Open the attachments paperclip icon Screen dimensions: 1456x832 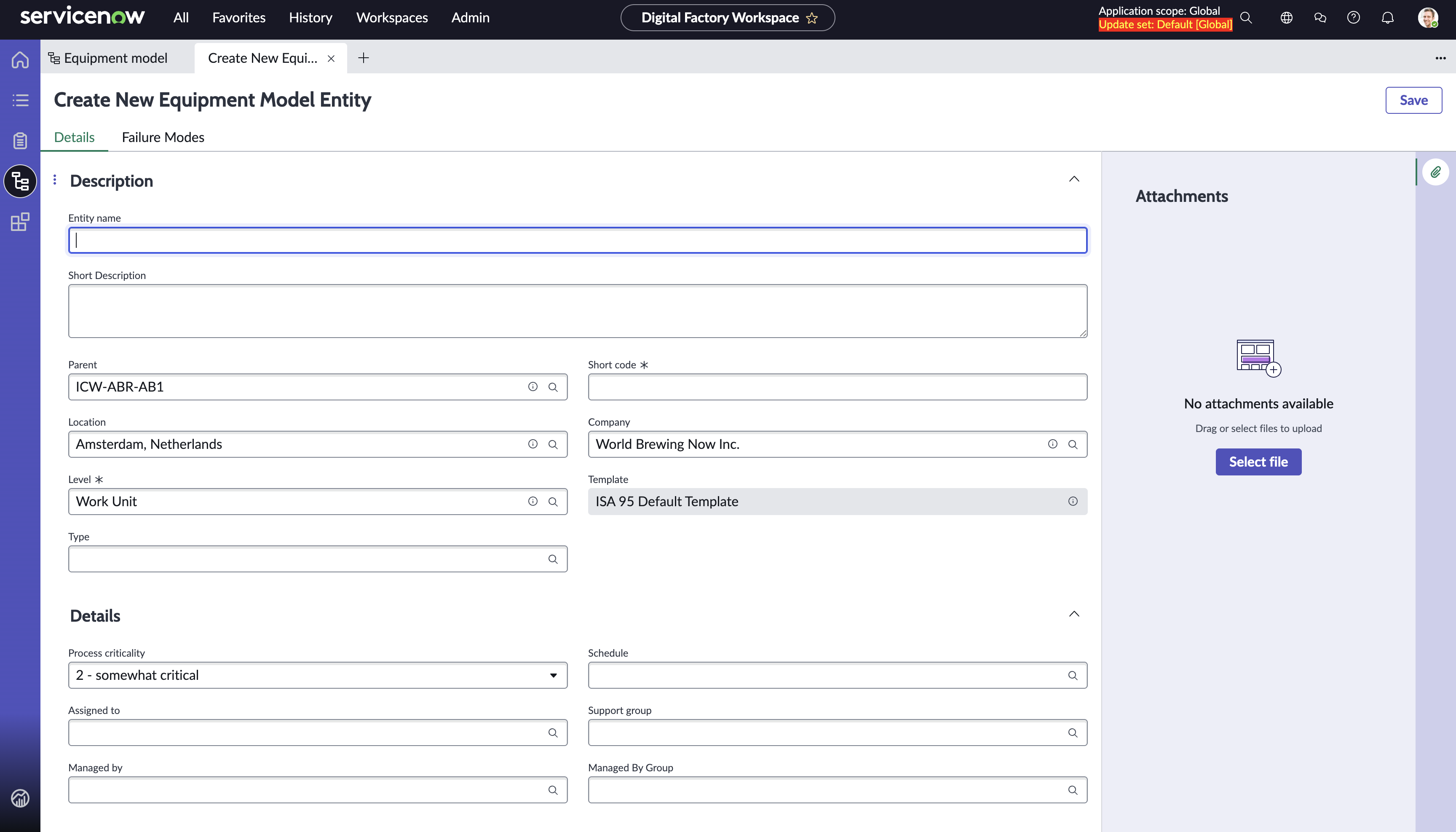[1435, 172]
